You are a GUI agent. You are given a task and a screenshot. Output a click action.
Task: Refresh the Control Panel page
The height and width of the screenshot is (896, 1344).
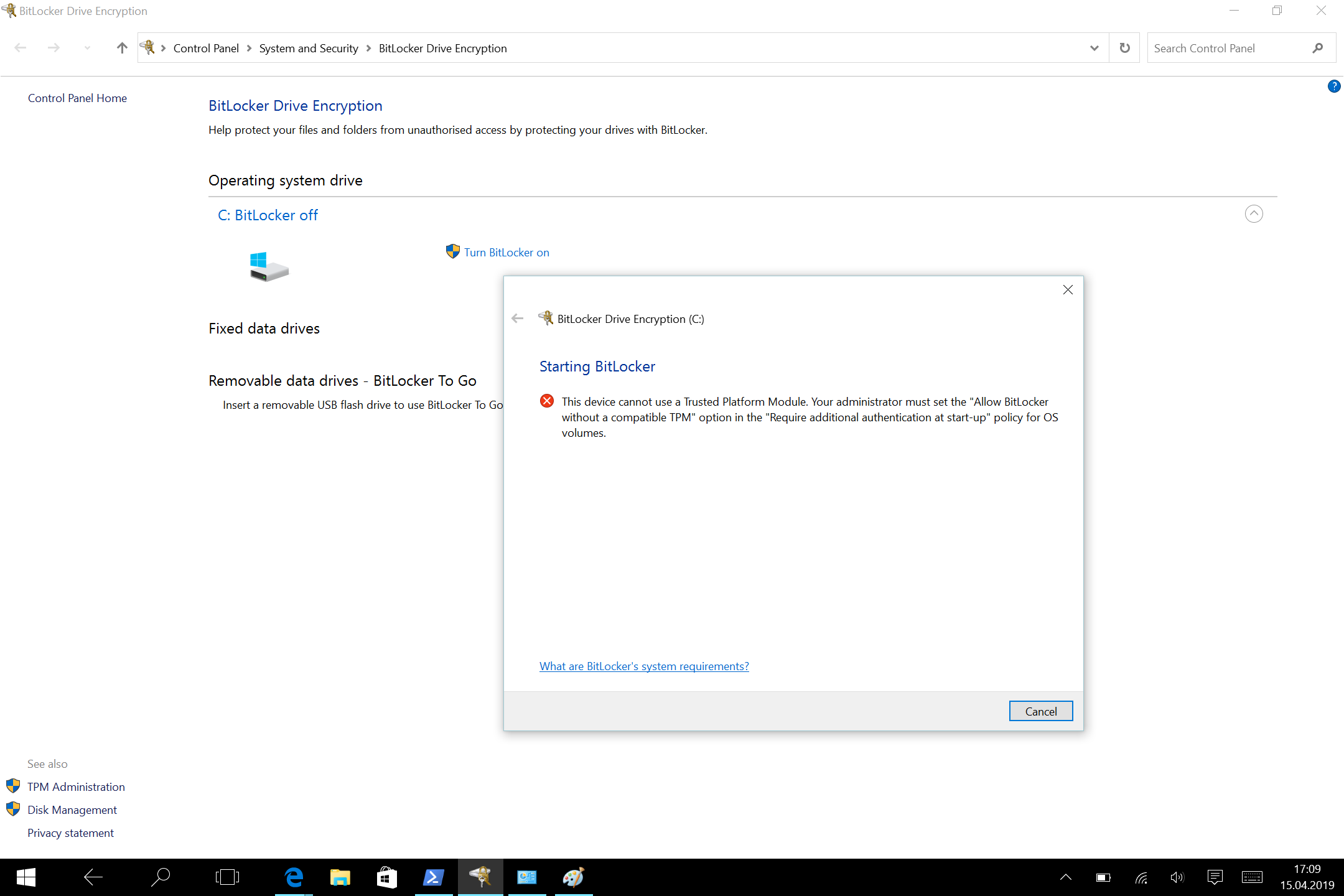[1124, 48]
